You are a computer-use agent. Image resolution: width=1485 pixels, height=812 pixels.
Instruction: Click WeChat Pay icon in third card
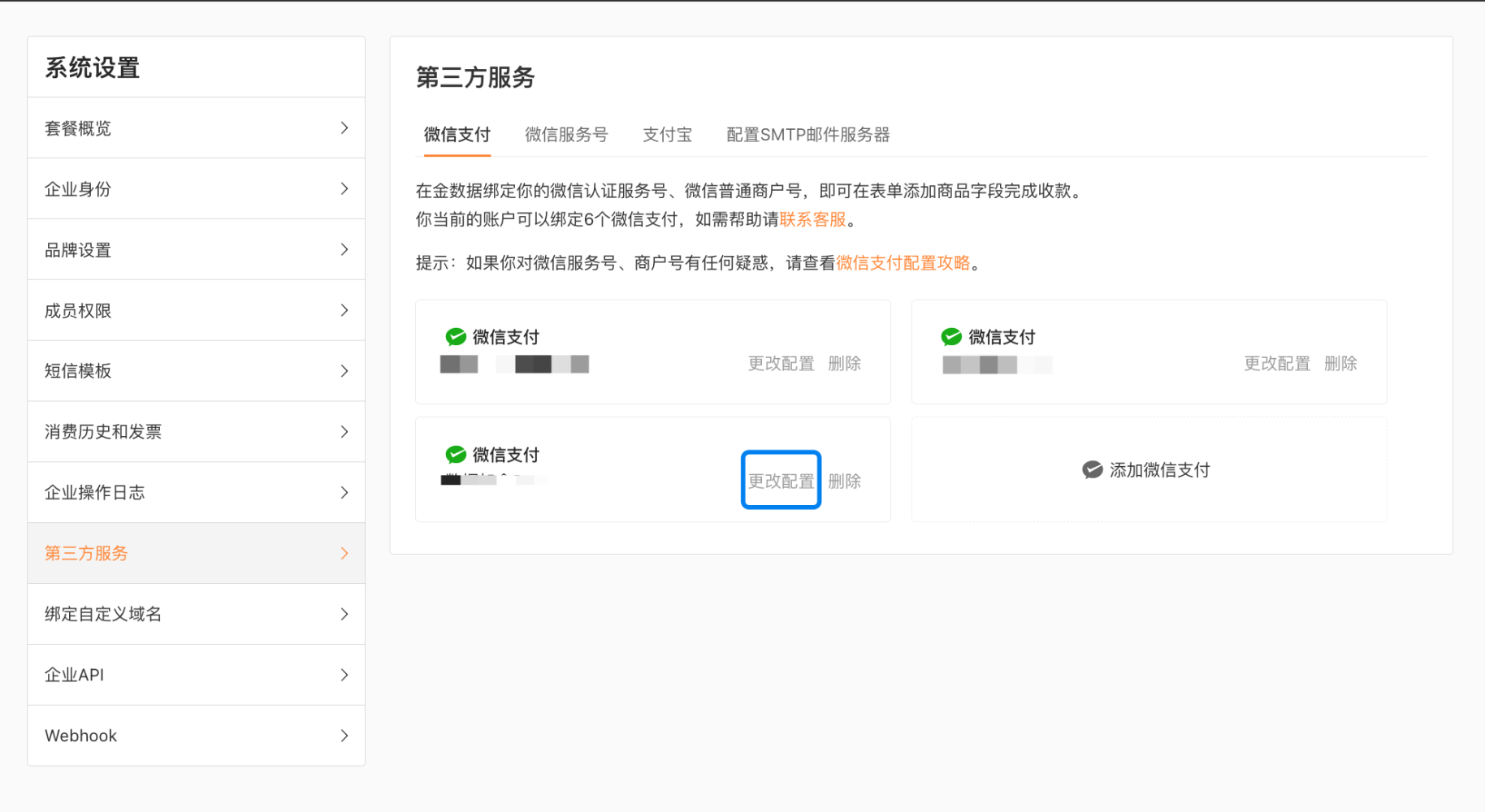click(x=456, y=455)
